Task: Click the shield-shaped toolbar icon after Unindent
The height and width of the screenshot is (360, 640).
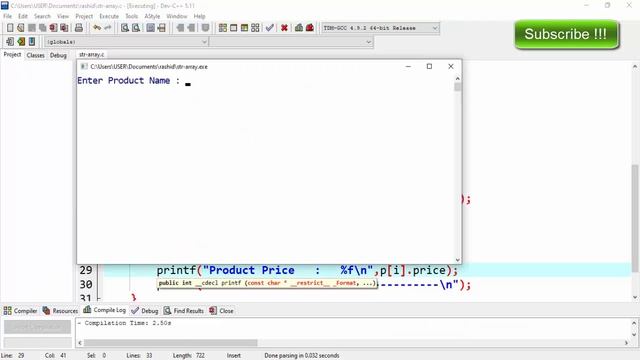Action: (x=205, y=28)
